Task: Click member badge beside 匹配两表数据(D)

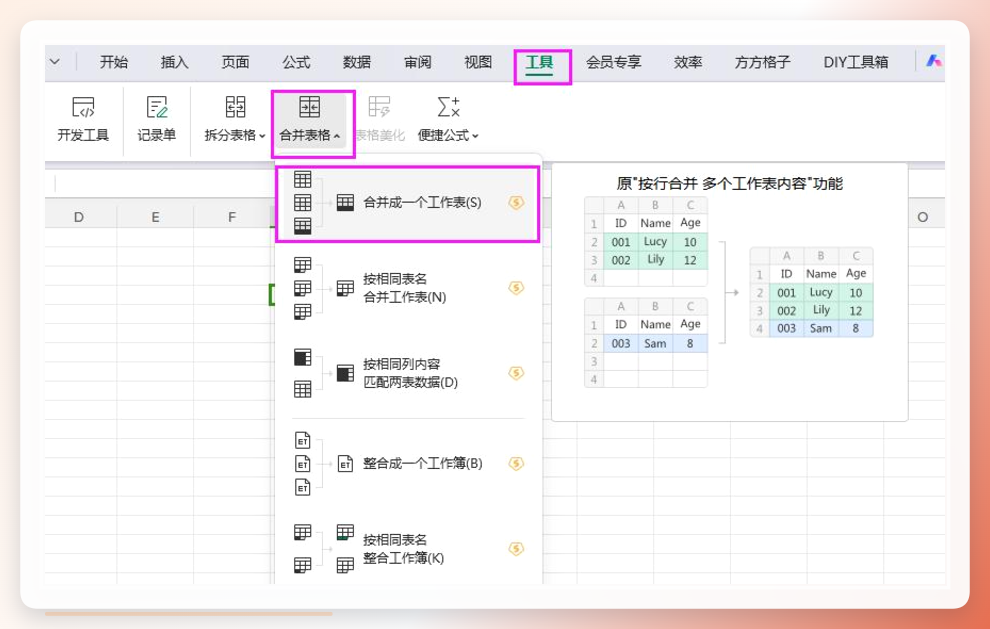Action: tap(516, 373)
